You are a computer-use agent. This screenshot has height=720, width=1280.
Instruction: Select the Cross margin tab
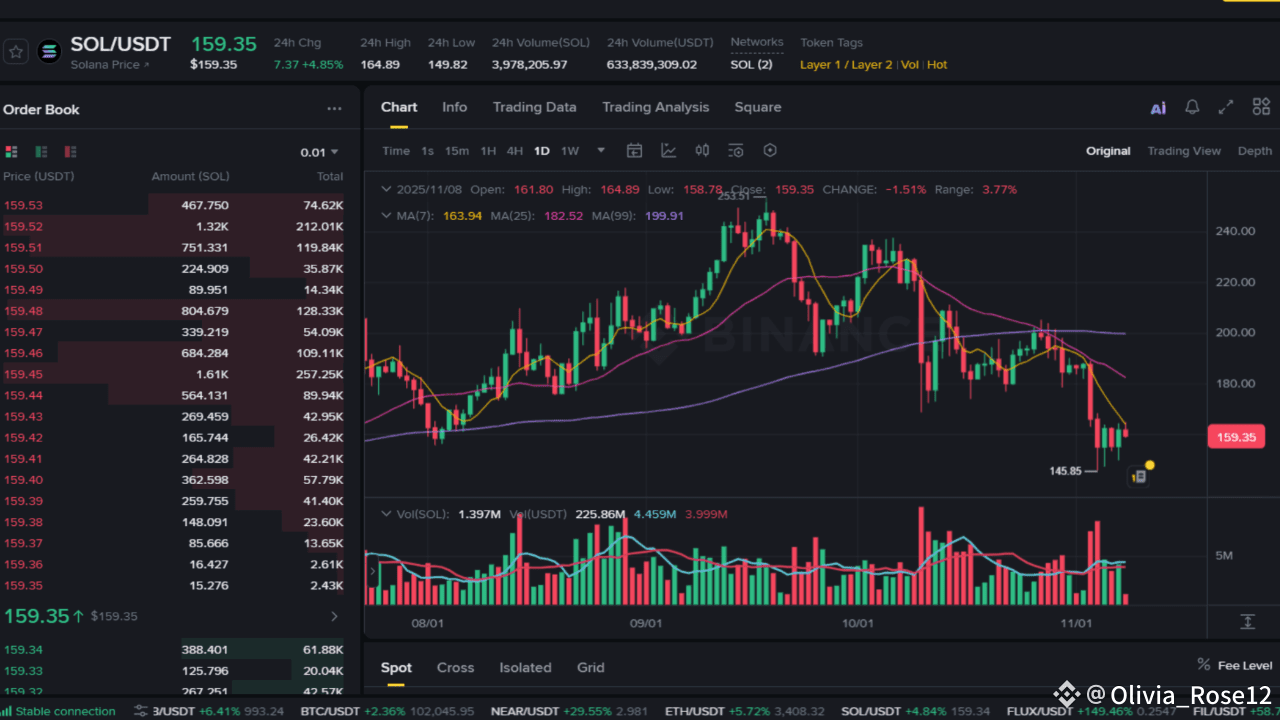tap(455, 667)
